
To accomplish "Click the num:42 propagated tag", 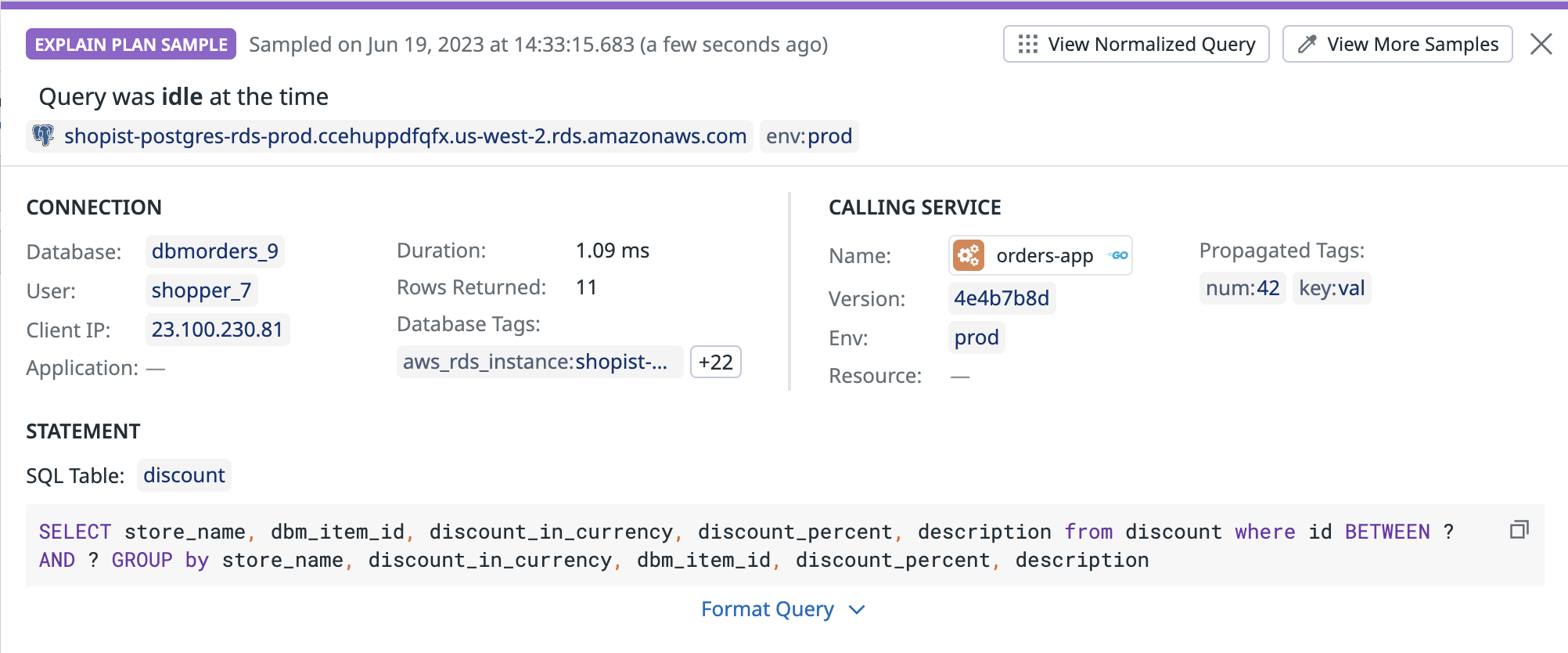I will click(1242, 288).
